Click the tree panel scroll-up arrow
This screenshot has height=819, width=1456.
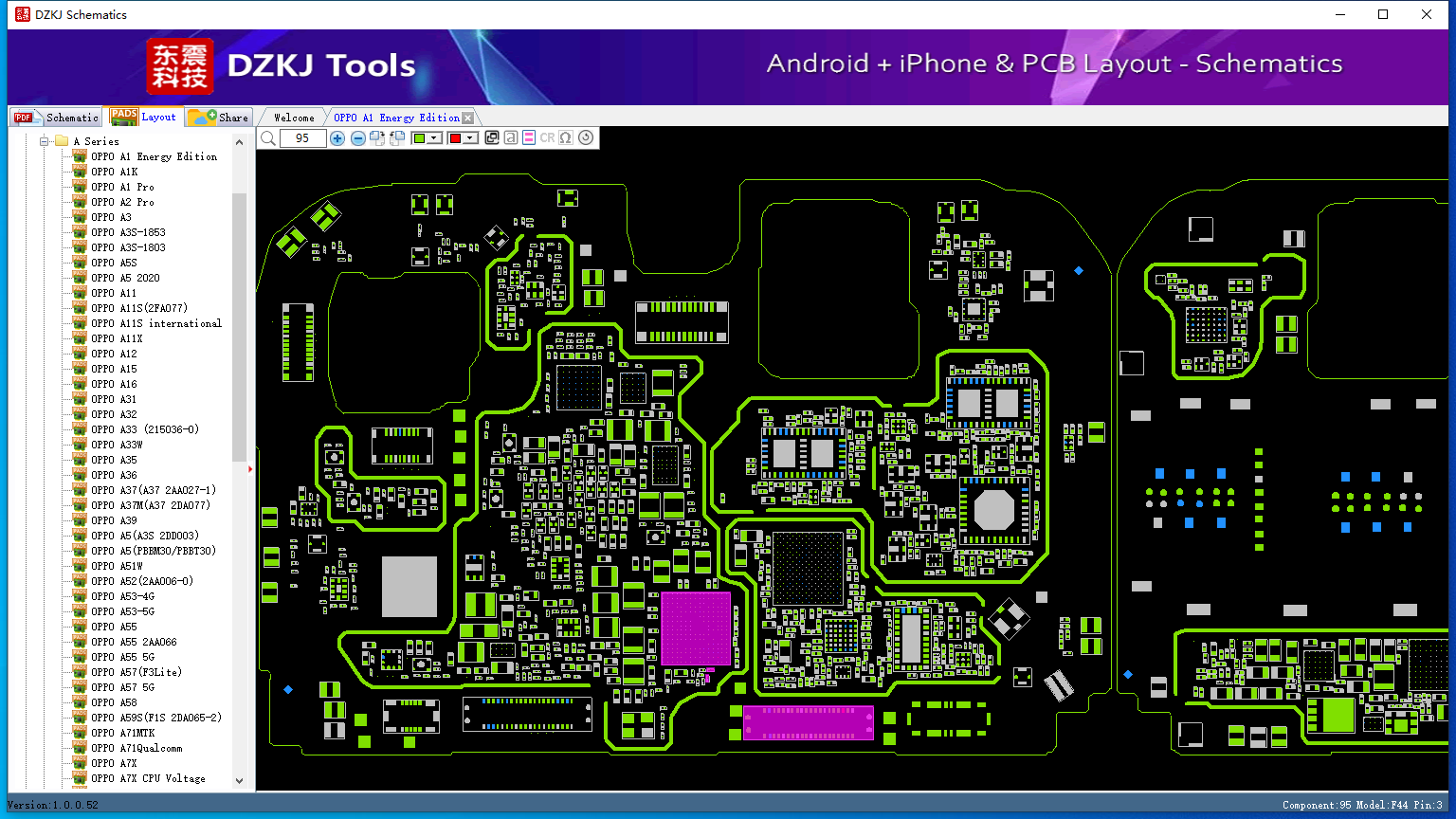click(x=239, y=142)
